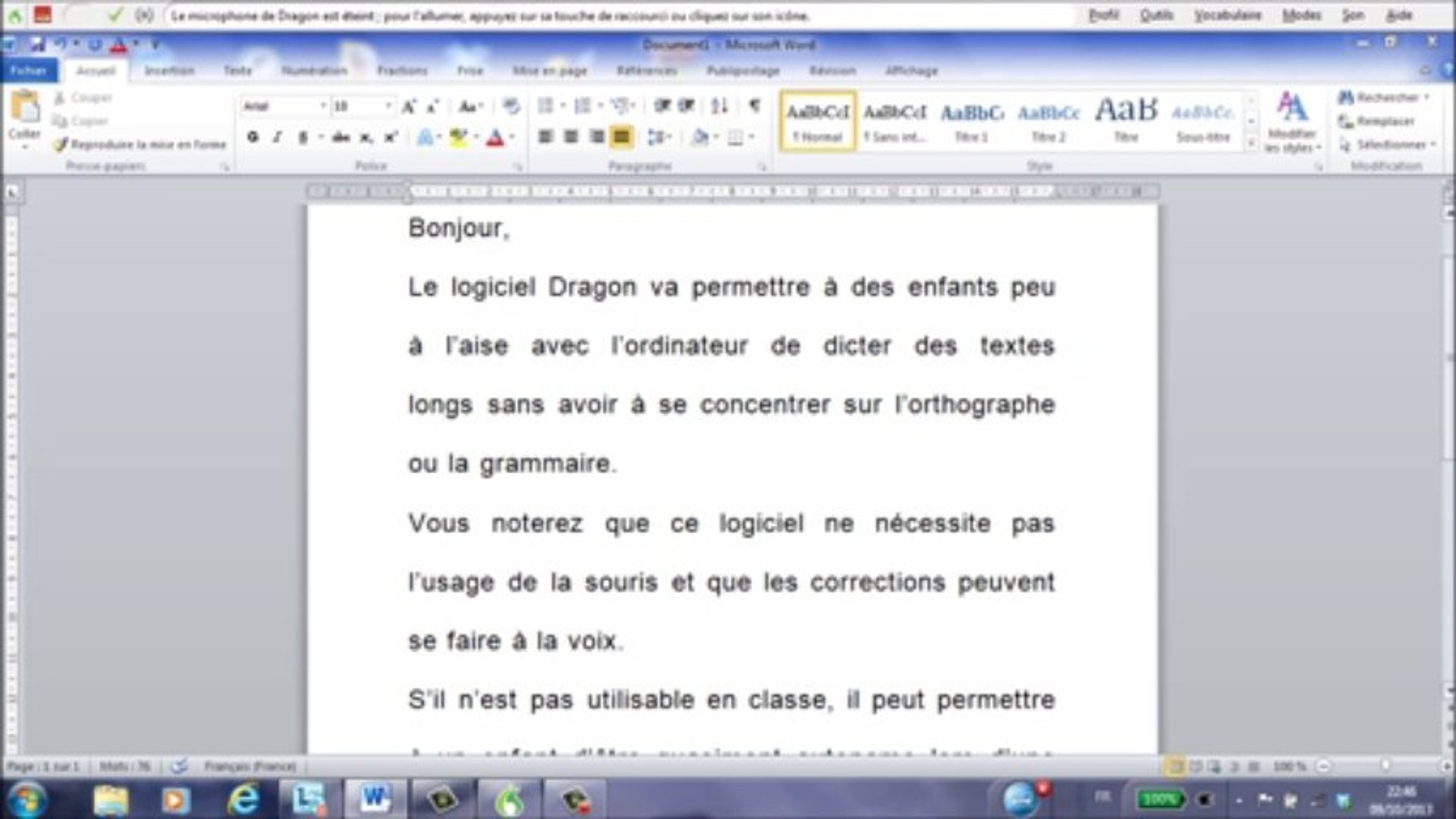Open the Arial font name dropdown

tap(322, 106)
